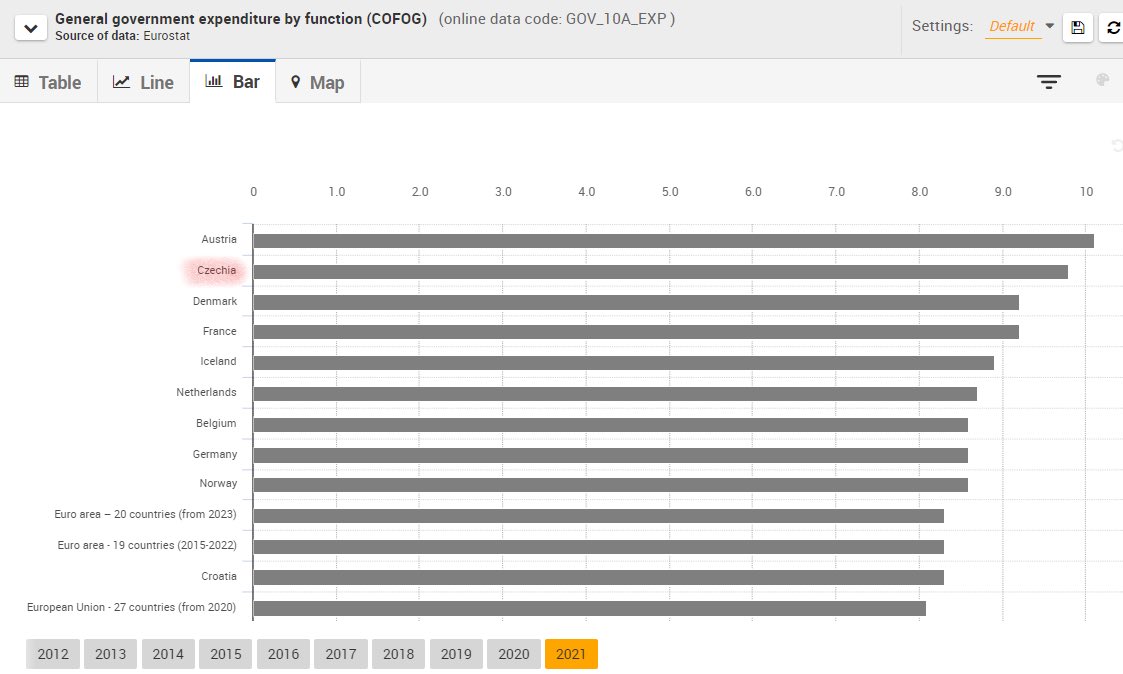Image resolution: width=1123 pixels, height=674 pixels.
Task: Select year 2019
Action: (456, 654)
